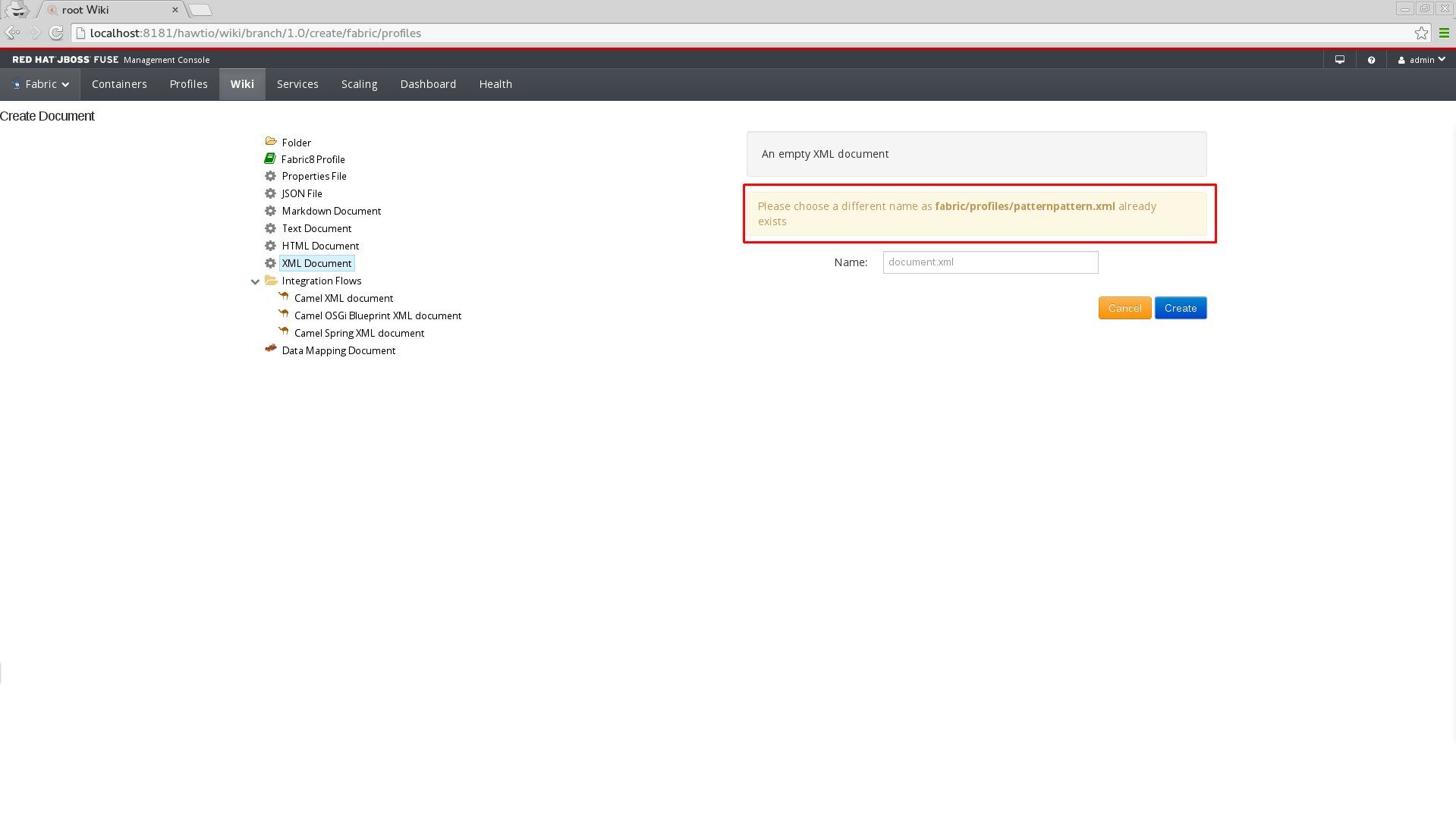The height and width of the screenshot is (819, 1456).
Task: Select Properties File in the list
Action: coord(314,176)
